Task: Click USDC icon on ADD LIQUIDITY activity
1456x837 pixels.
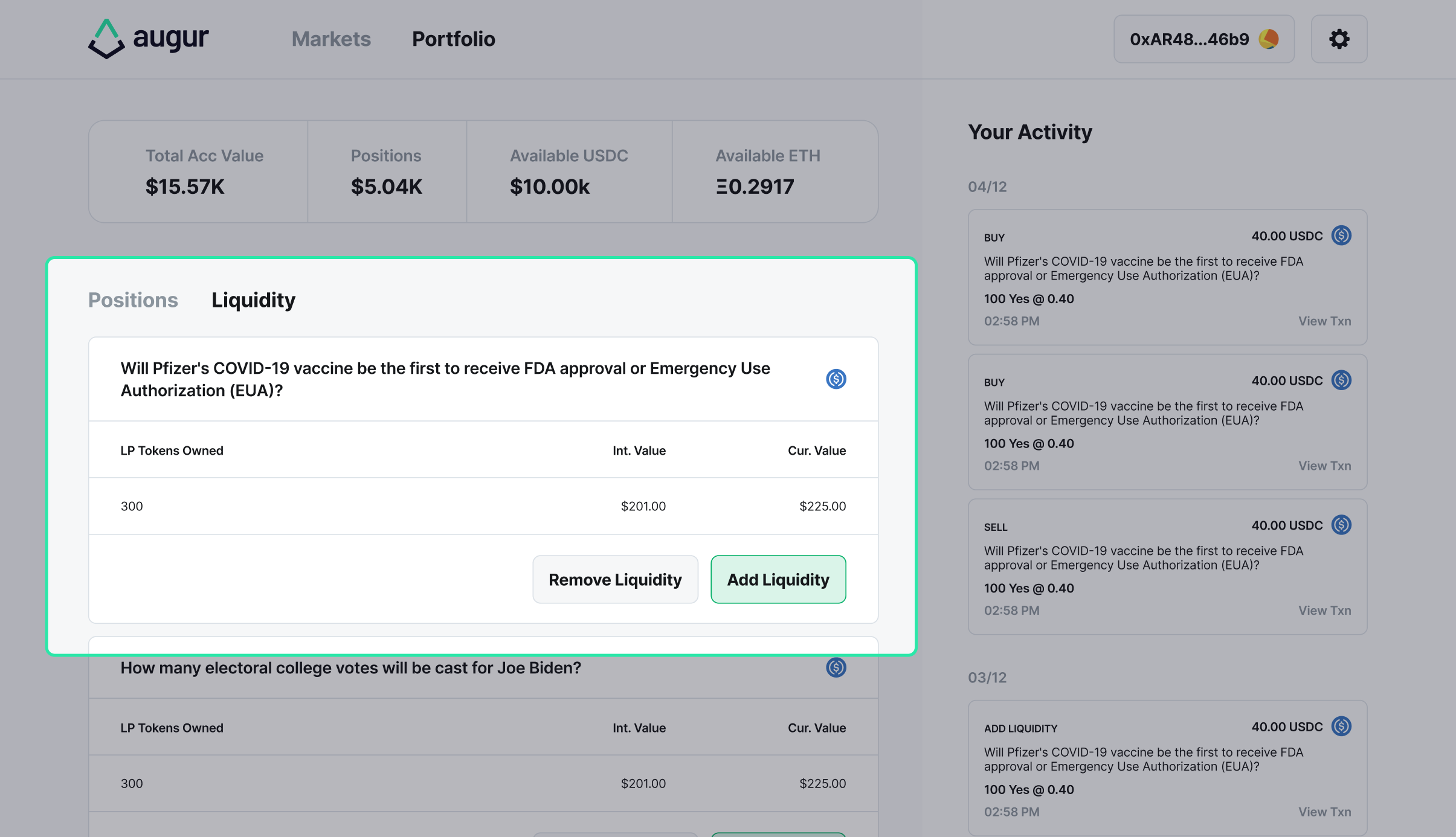Action: 1341,726
